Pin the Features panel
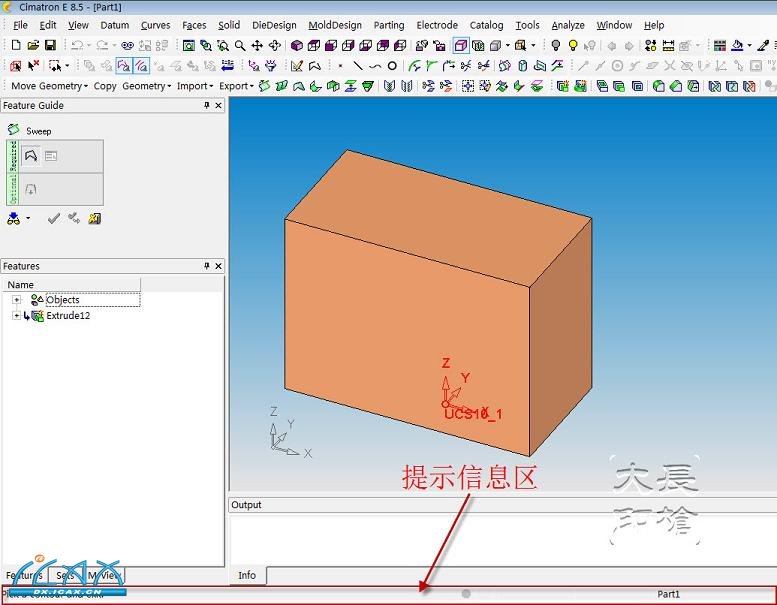The image size is (777, 605). [x=207, y=266]
